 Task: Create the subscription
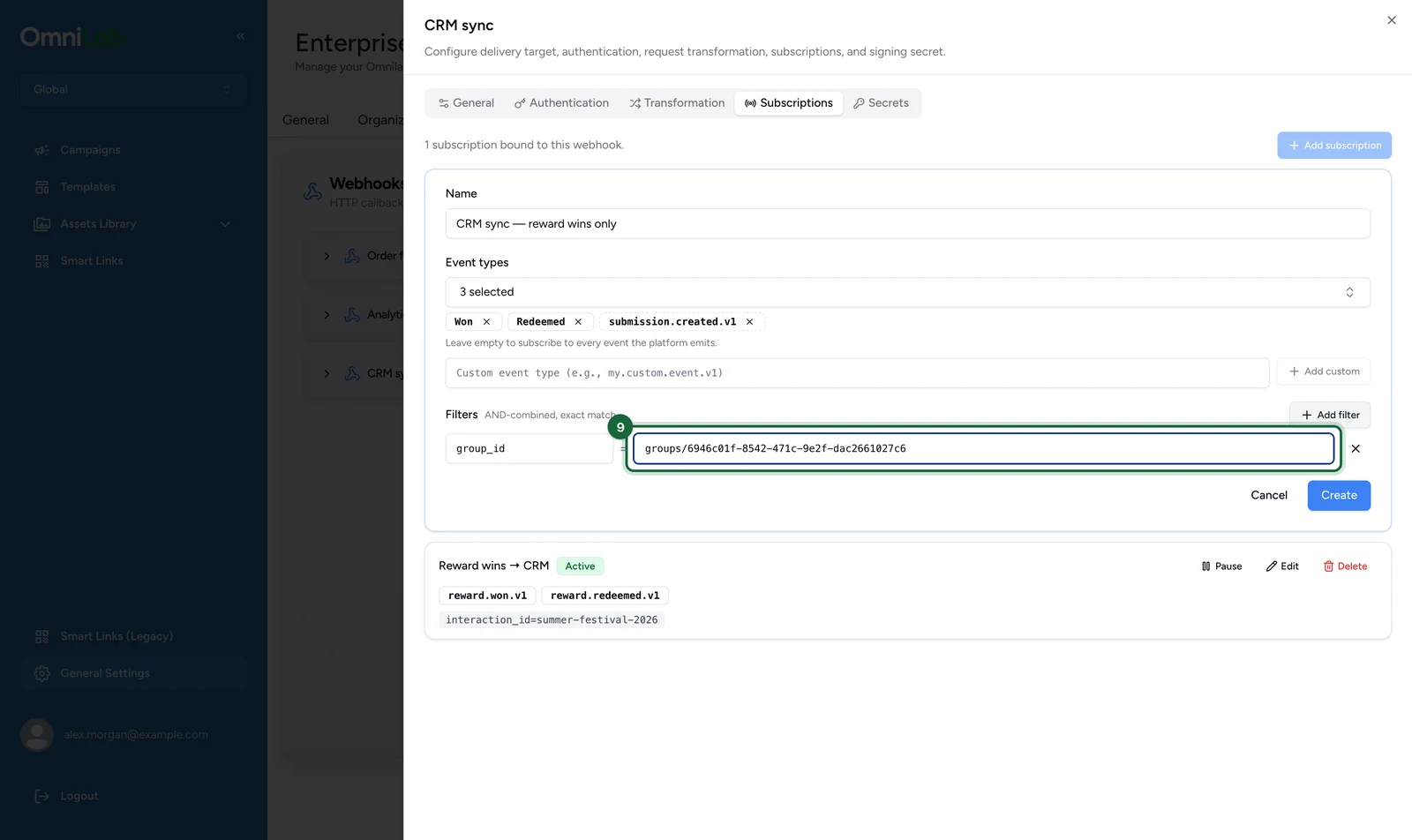[1339, 496]
